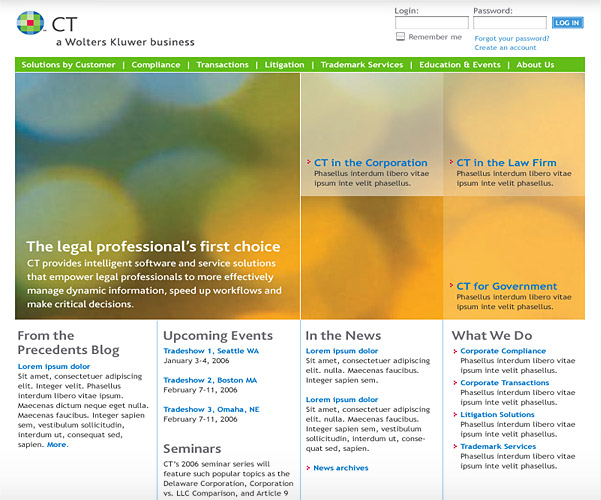
Task: Open Tradeshow 3, Omaha, NE event
Action: [211, 409]
